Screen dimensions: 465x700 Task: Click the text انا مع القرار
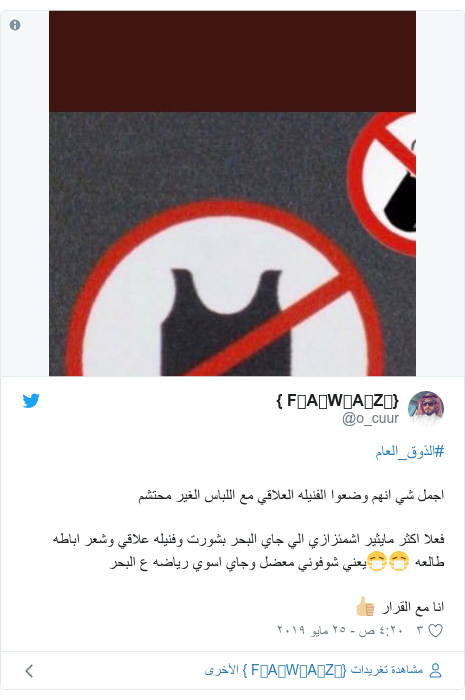tap(413, 607)
